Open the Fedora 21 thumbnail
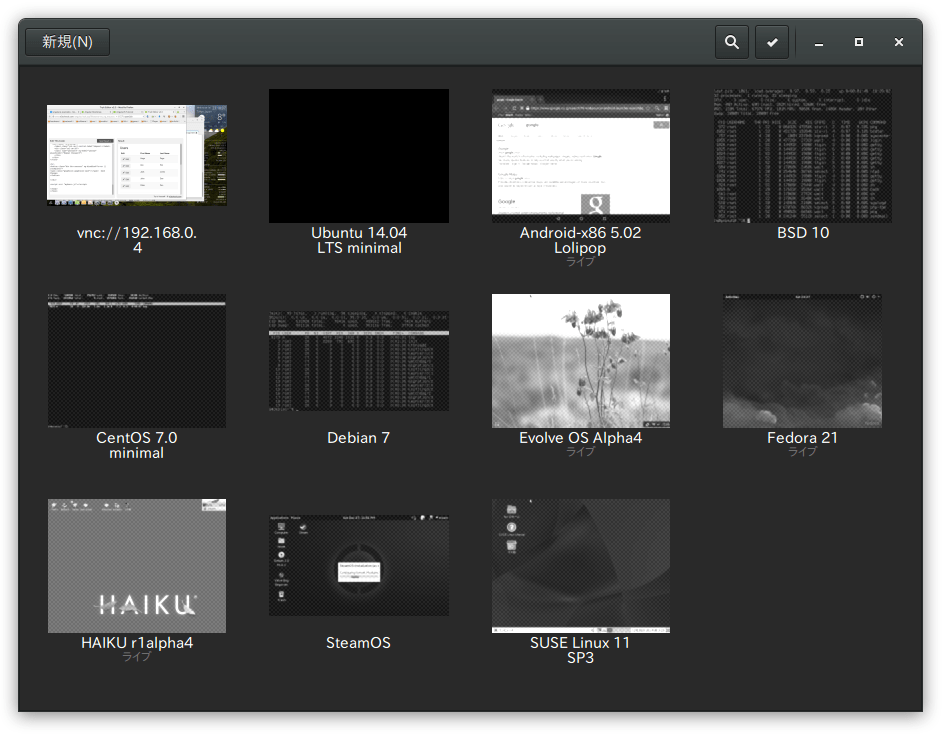The width and height of the screenshot is (942, 740). pos(803,361)
